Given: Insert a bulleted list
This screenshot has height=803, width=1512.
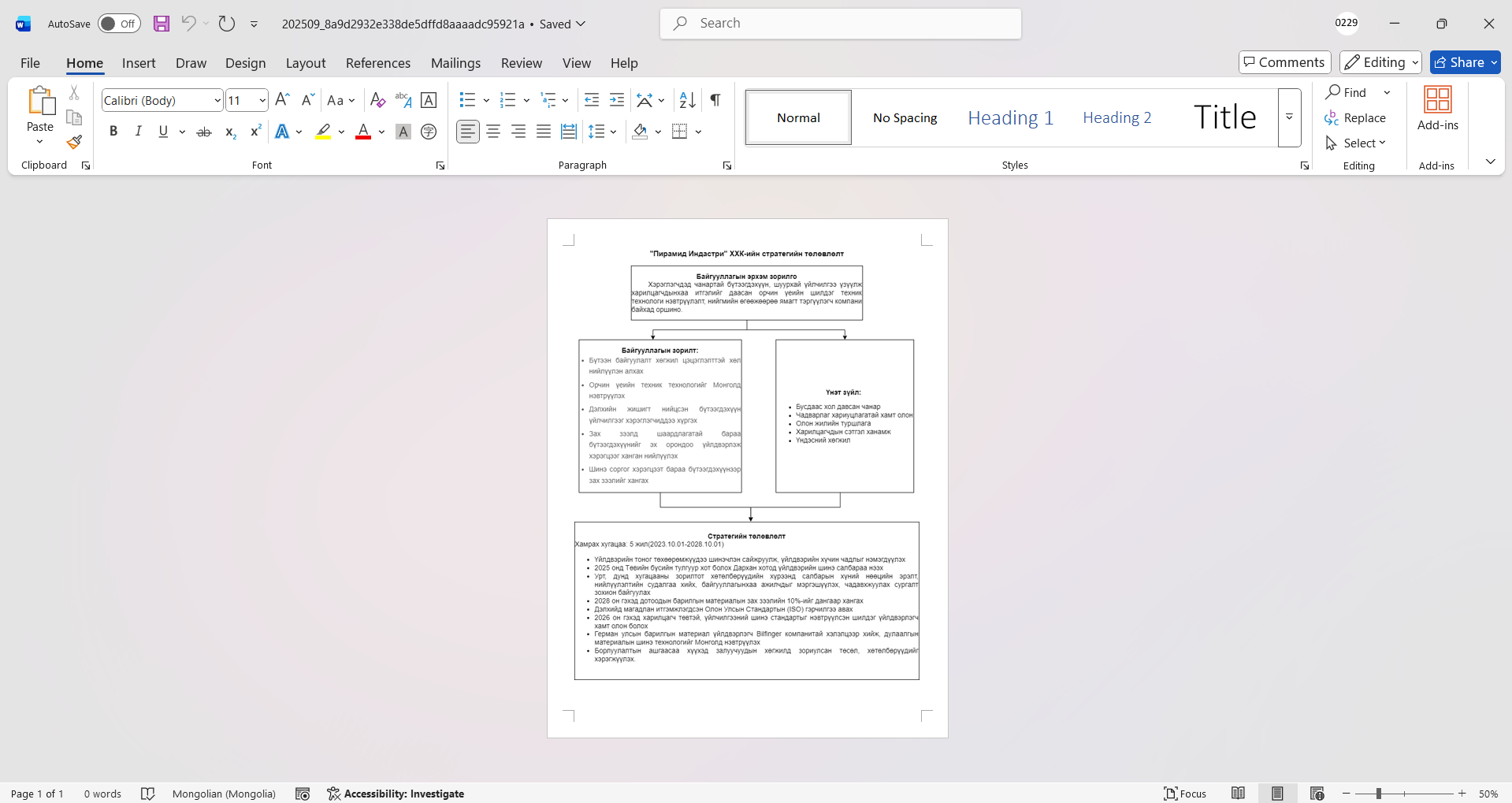Looking at the screenshot, I should (x=467, y=100).
